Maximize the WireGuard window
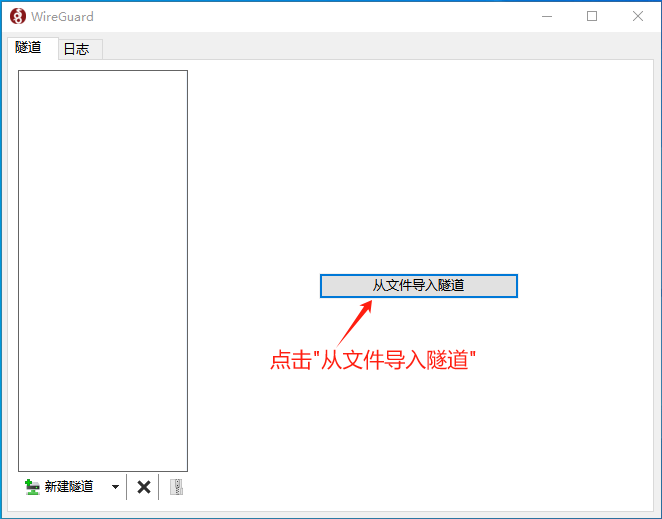 (x=592, y=16)
